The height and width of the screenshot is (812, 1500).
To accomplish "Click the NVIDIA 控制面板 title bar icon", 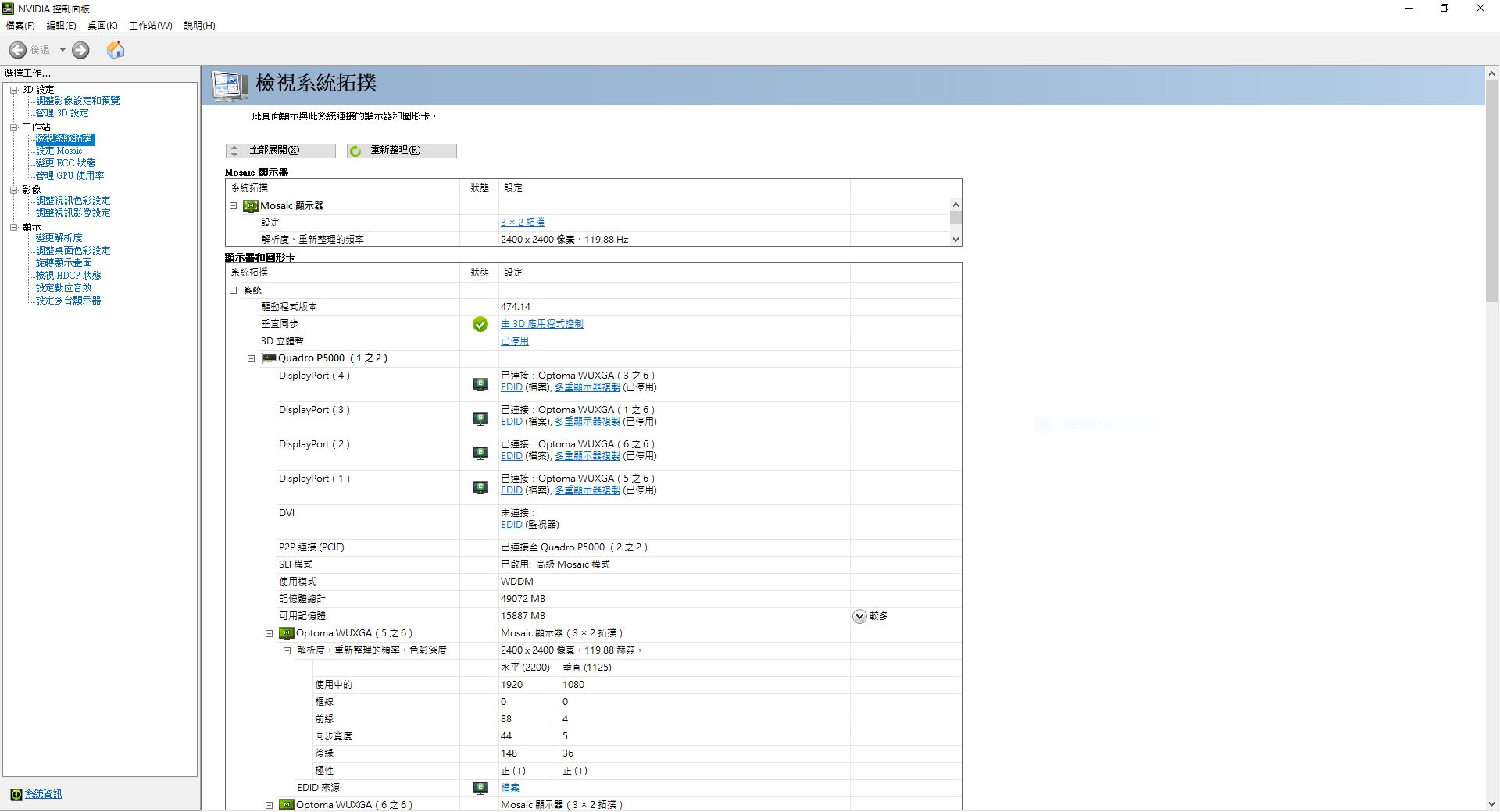I will pyautogui.click(x=9, y=9).
